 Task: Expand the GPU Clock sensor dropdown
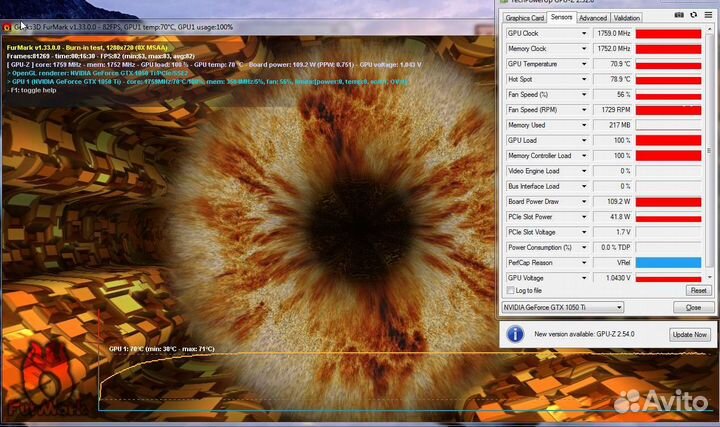tap(585, 33)
